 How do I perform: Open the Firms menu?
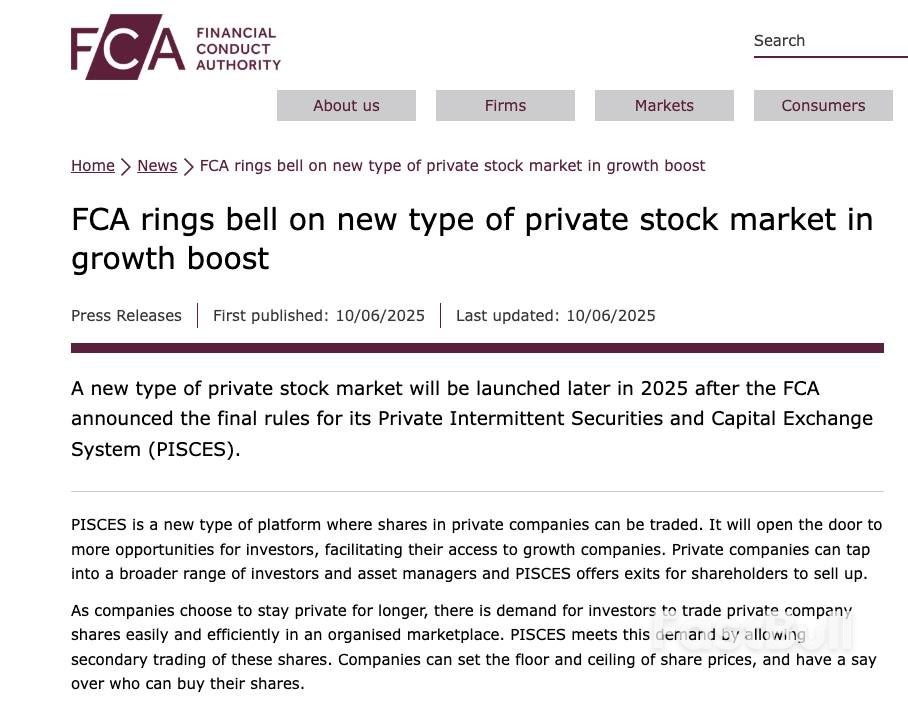(505, 106)
